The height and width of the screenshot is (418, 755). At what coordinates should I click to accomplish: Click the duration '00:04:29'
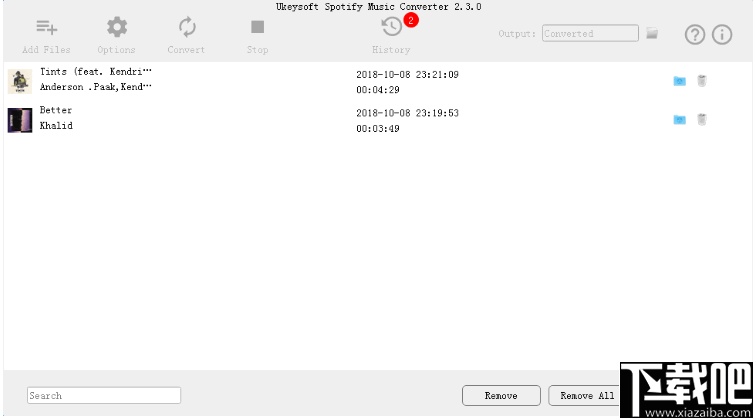pyautogui.click(x=378, y=90)
